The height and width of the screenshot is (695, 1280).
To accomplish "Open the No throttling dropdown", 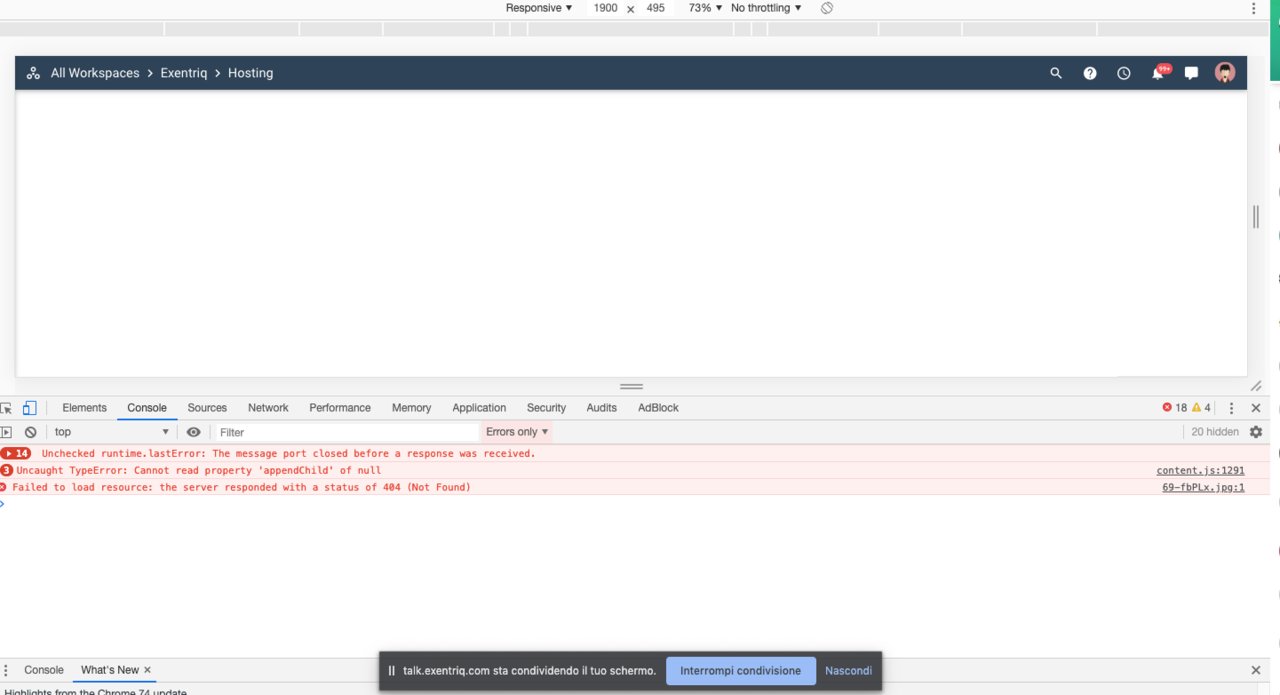I will (766, 8).
